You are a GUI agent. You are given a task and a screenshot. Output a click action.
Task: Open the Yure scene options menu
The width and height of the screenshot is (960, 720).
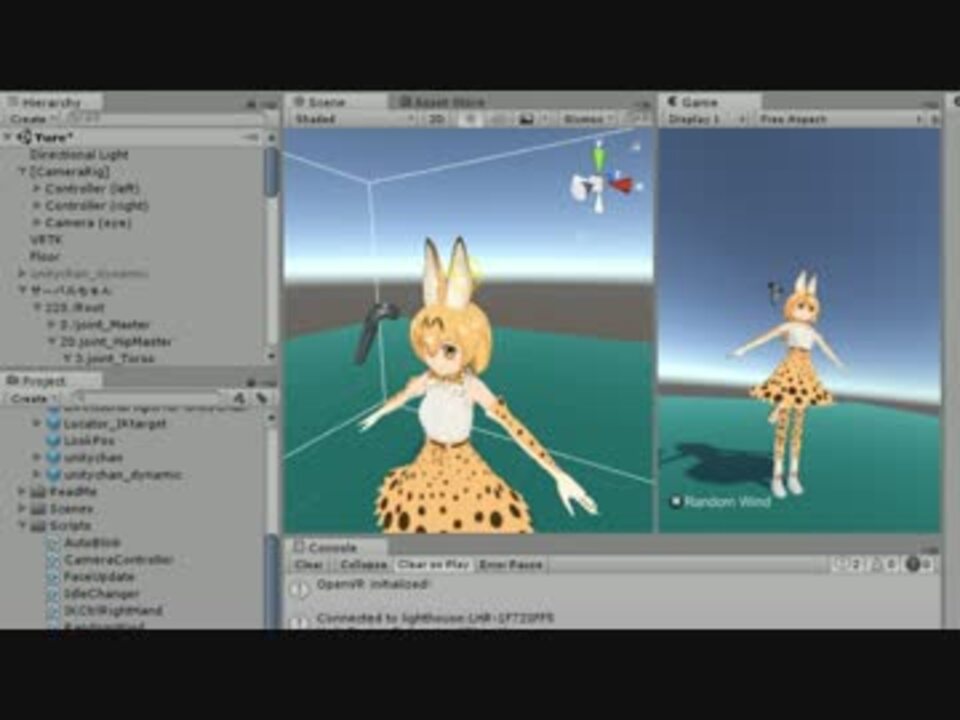(251, 137)
